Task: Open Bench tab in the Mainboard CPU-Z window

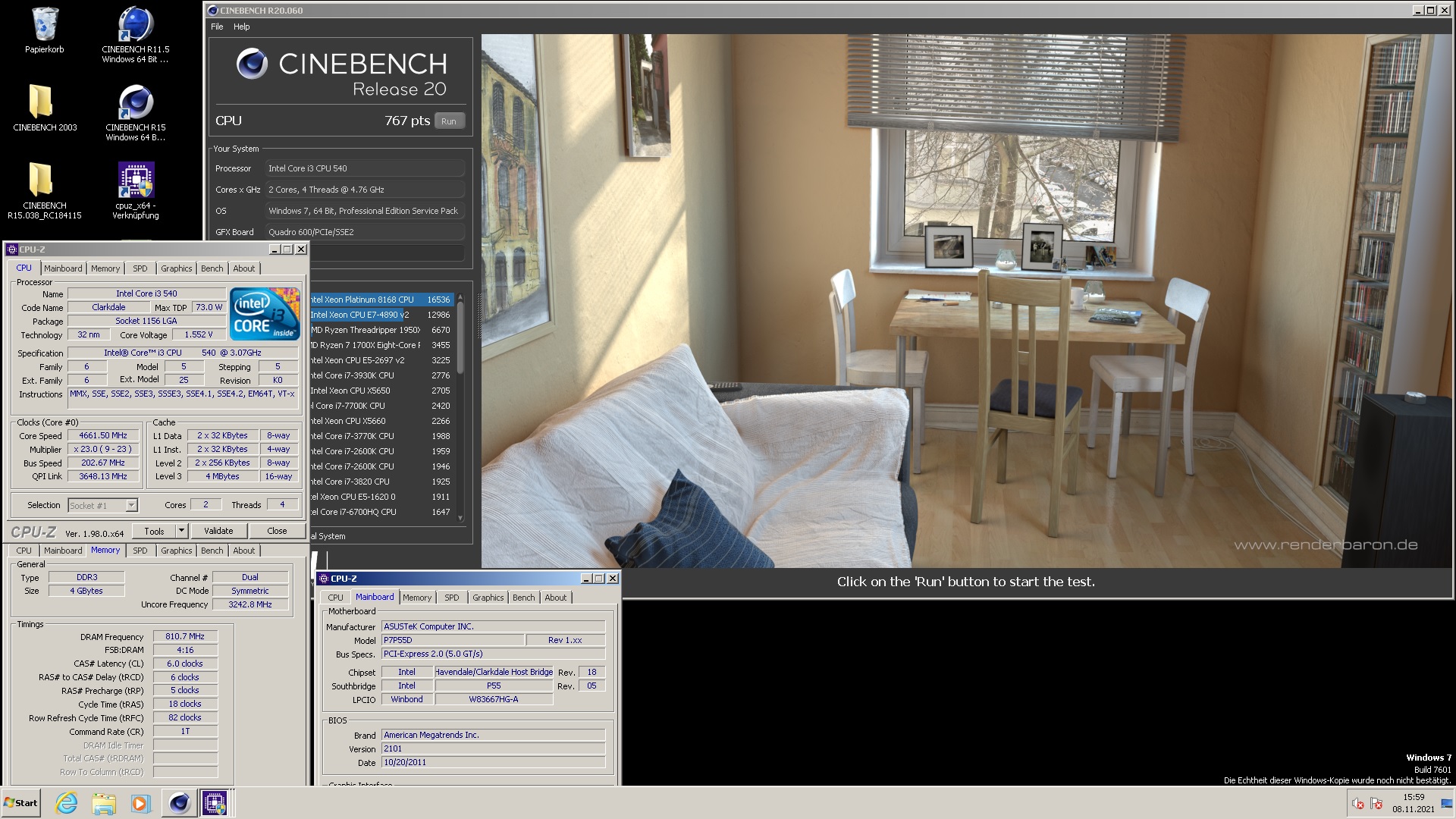Action: click(524, 598)
